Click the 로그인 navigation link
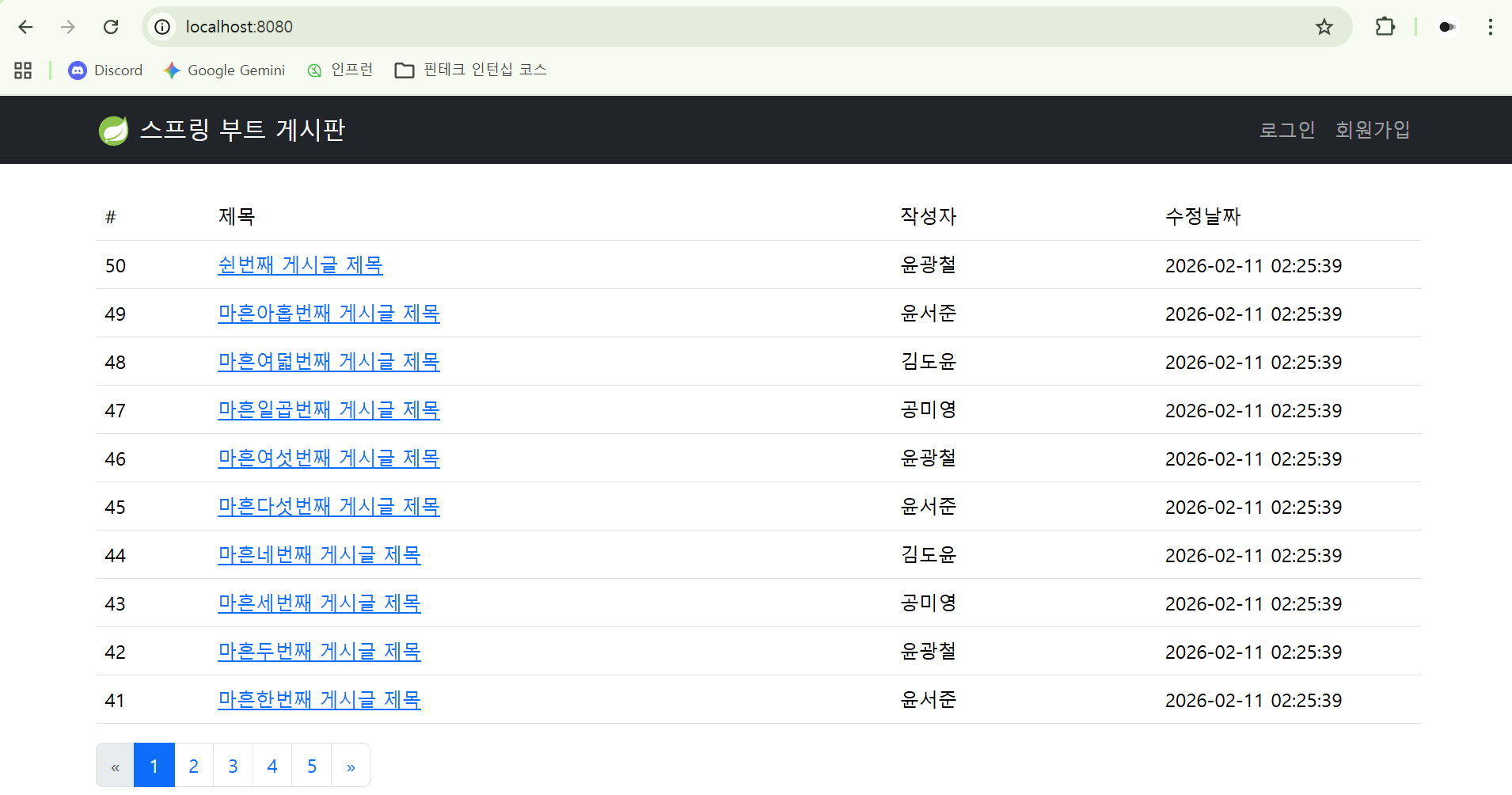The width and height of the screenshot is (1512, 795). (x=1286, y=130)
